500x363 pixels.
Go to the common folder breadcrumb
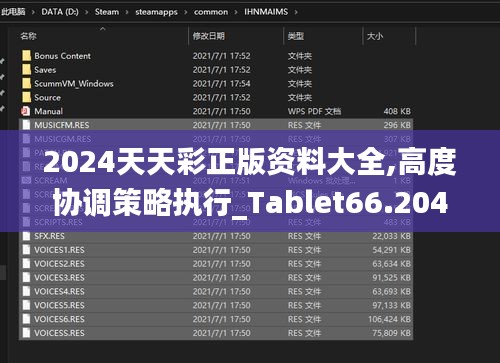point(211,12)
